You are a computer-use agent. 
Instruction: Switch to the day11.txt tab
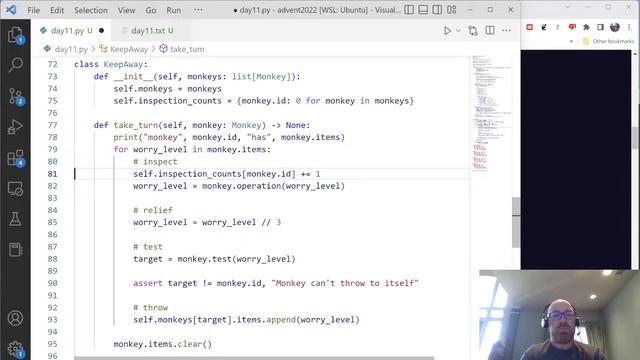coord(152,31)
